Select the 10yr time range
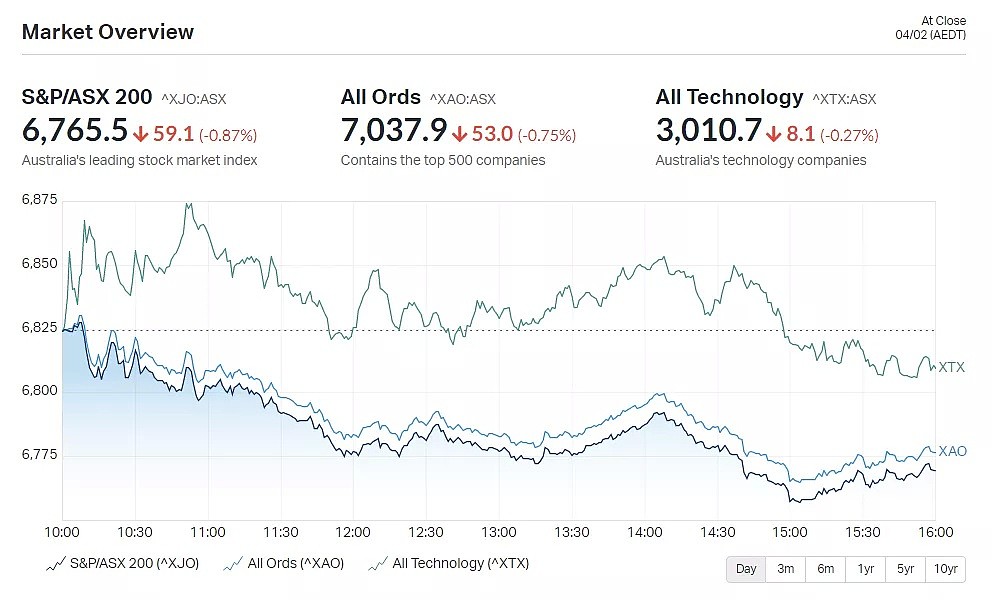Viewport: 992px width, 600px height. tap(945, 569)
